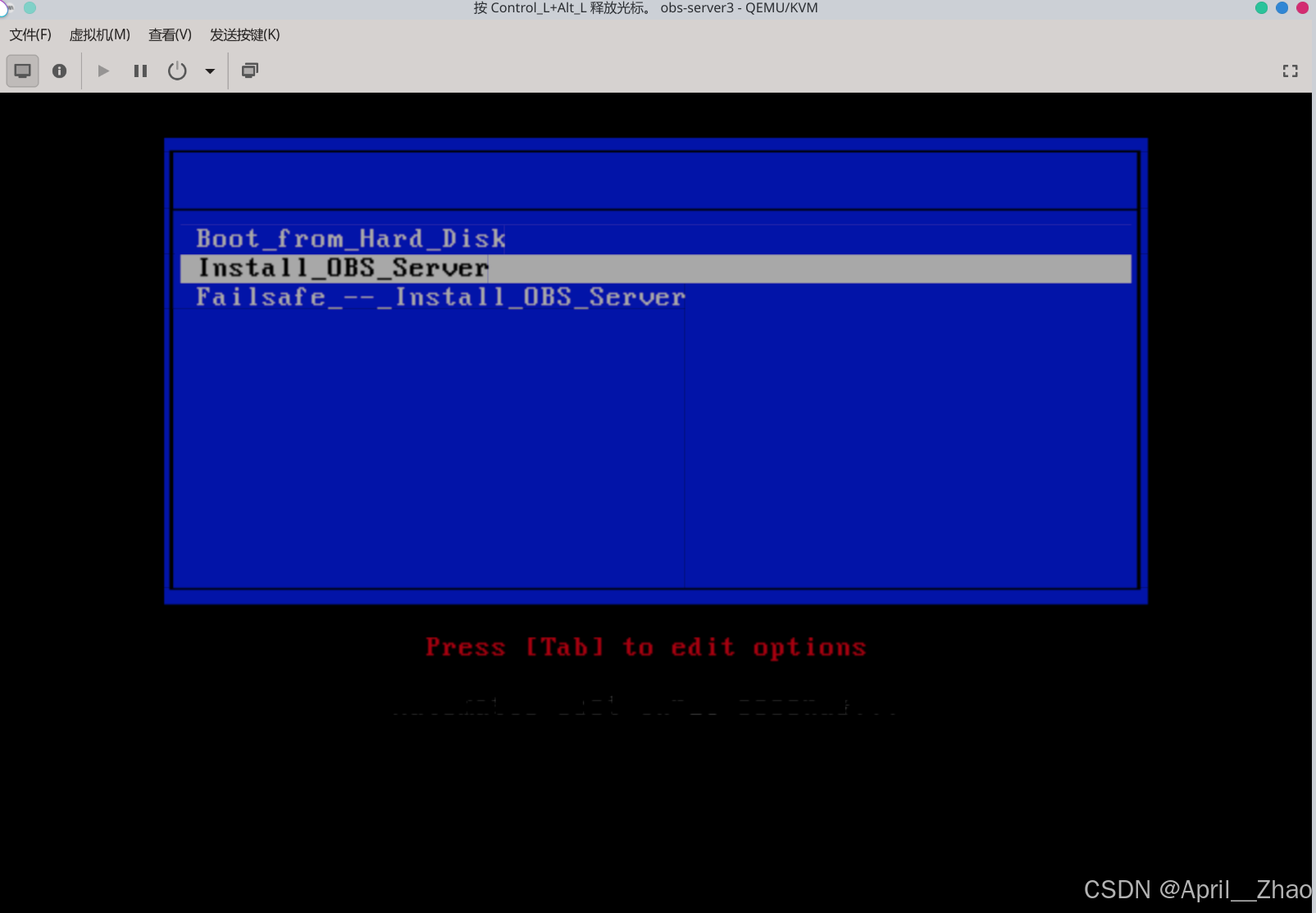Open the 查看(V) menu
The image size is (1316, 913).
tap(170, 34)
